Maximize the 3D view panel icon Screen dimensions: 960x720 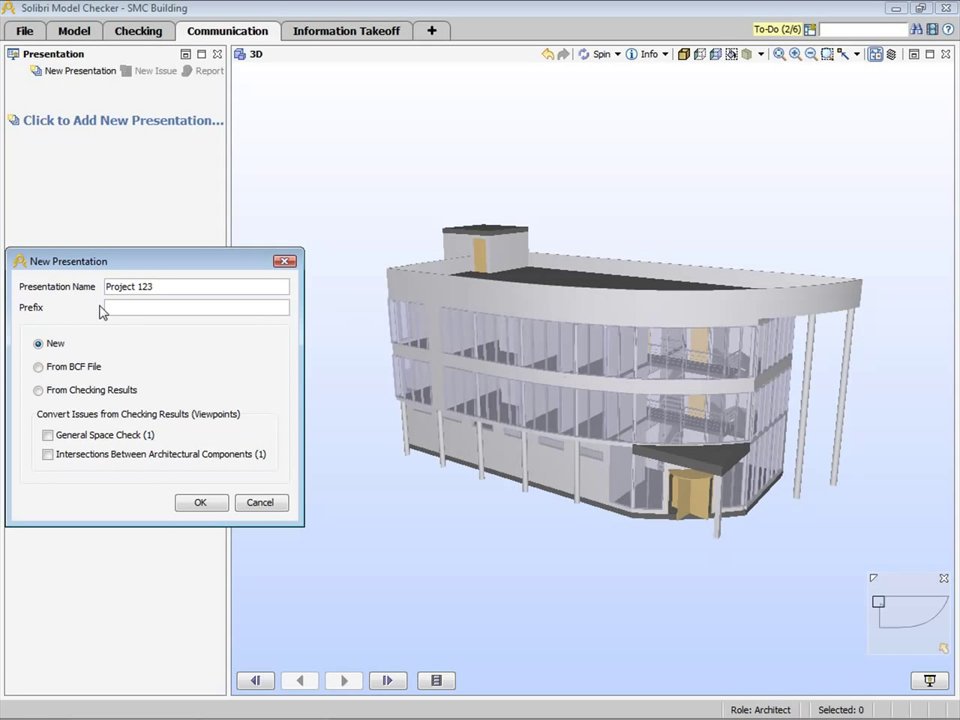[x=929, y=54]
